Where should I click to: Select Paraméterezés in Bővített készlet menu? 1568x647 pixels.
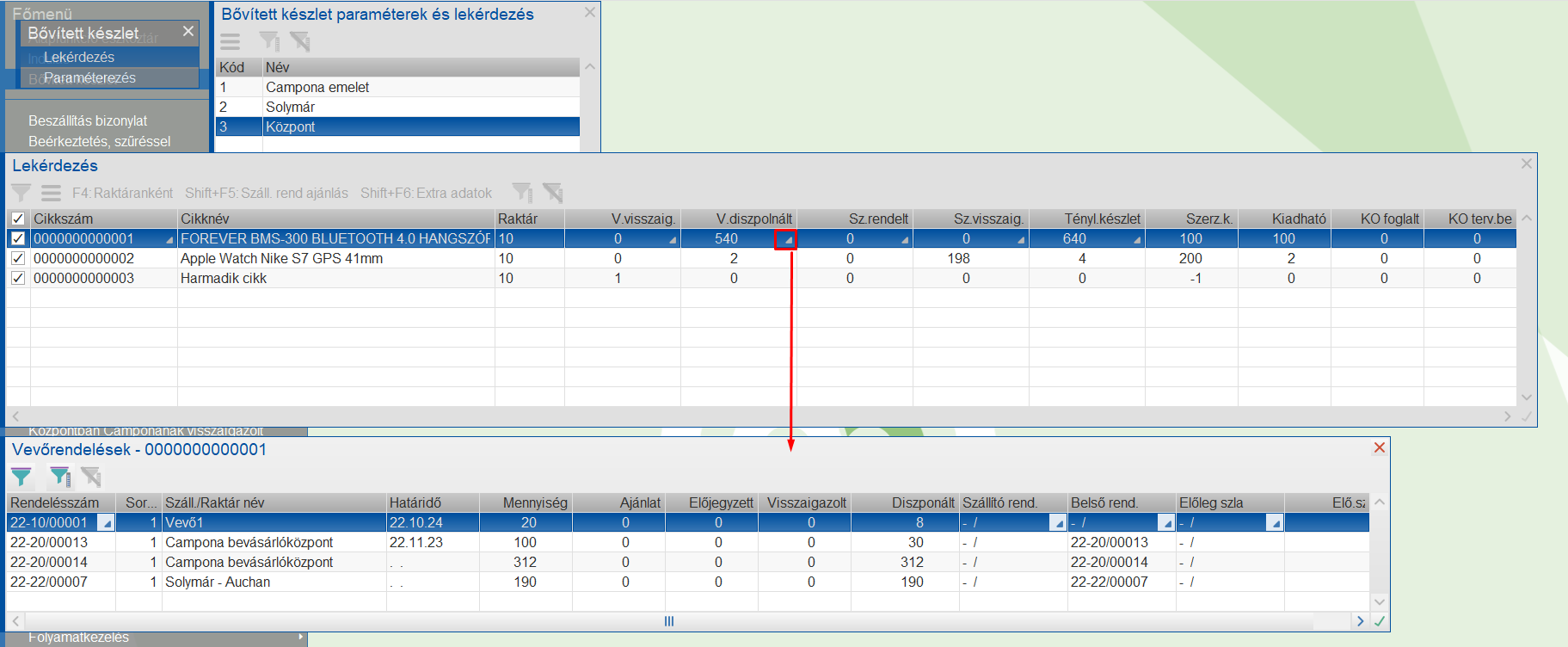109,77
